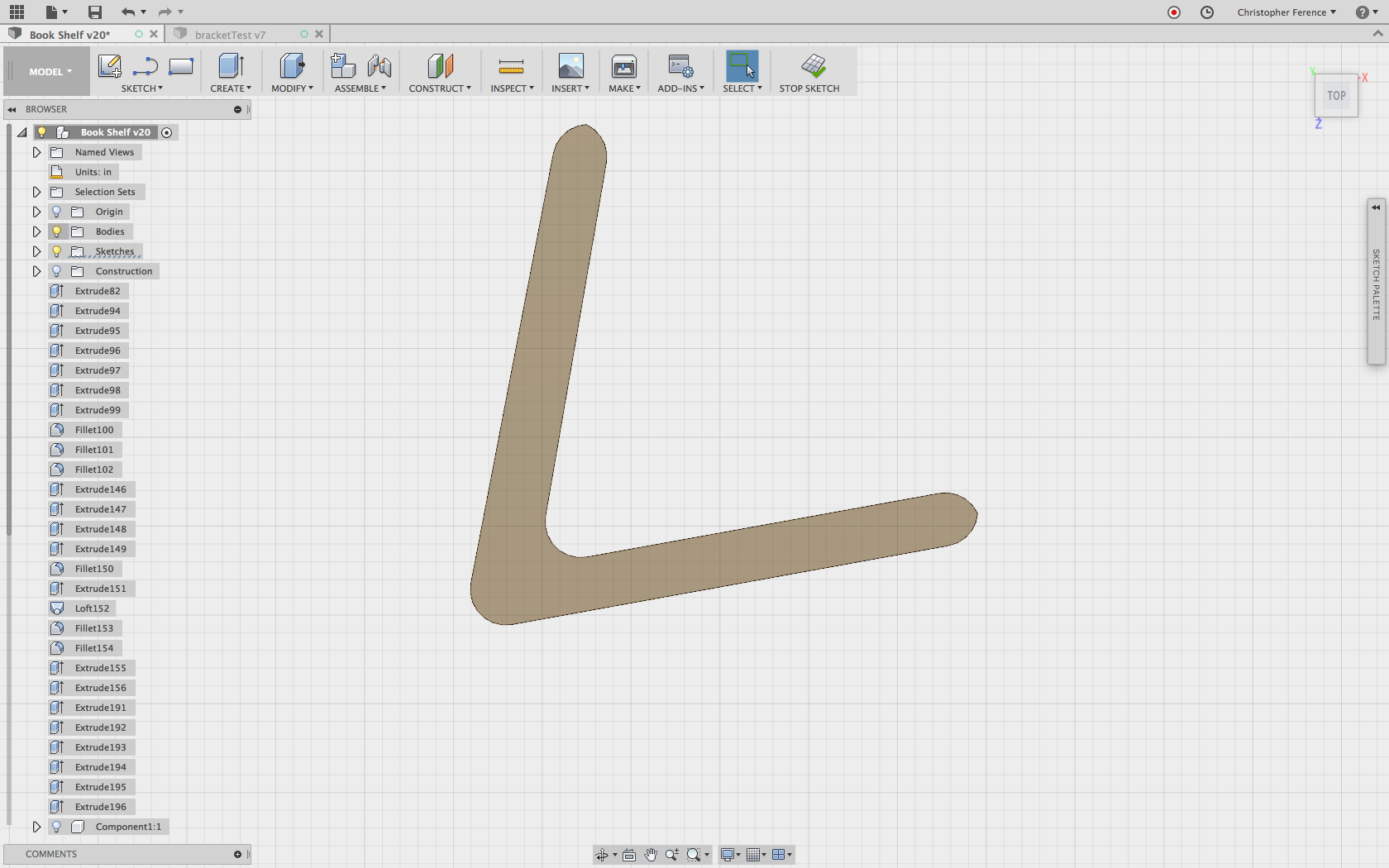Redo the last undone action
Screen dimensions: 1389x868
click(165, 12)
